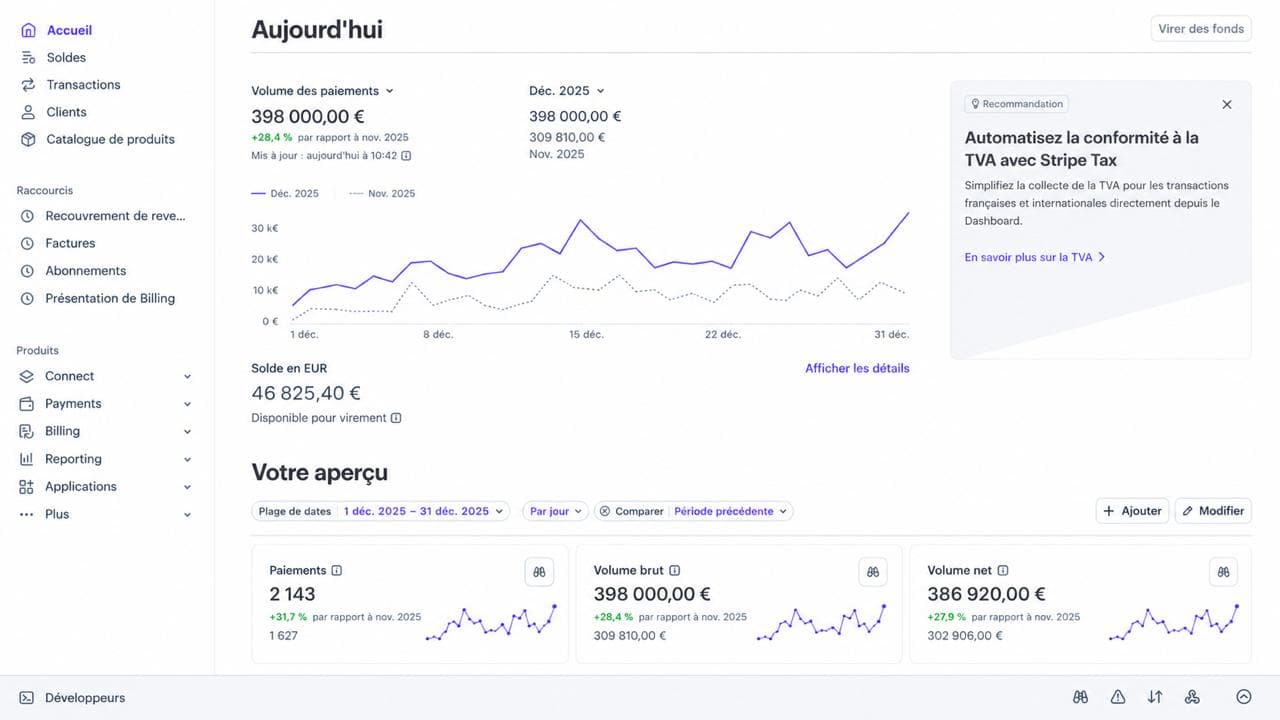Open the Par jour granularity dropdown
This screenshot has width=1280, height=720.
pos(554,511)
